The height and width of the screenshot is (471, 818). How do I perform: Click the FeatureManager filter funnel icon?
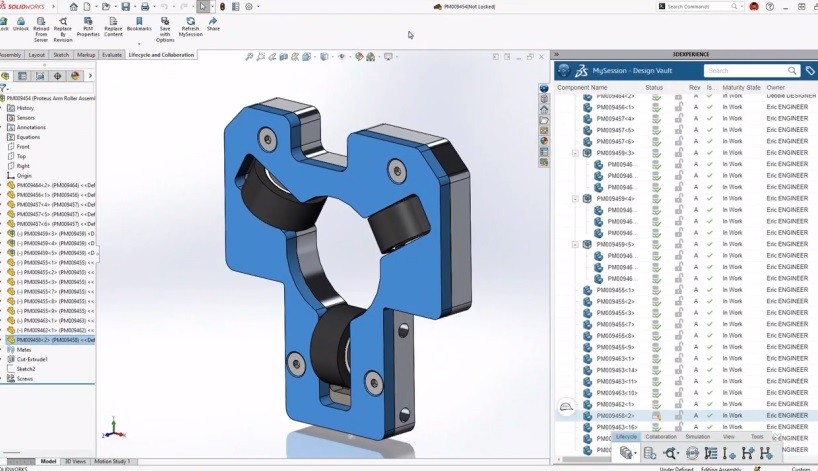[x=3, y=88]
